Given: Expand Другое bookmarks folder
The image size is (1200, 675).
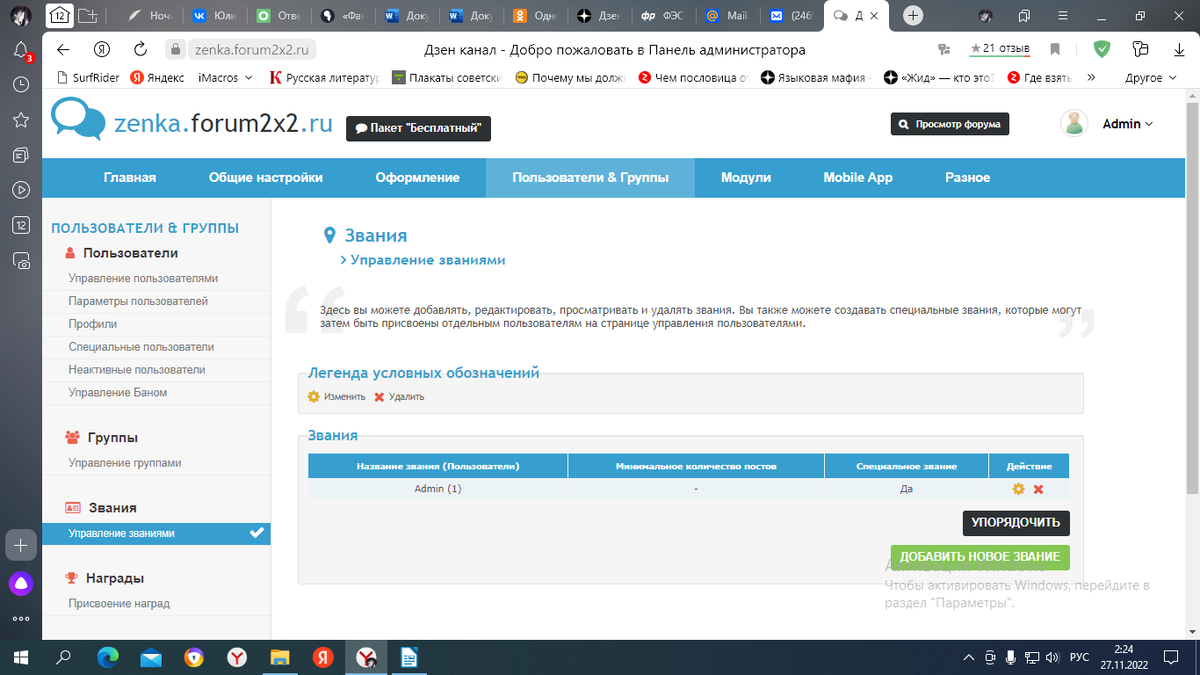Looking at the screenshot, I should point(1149,77).
